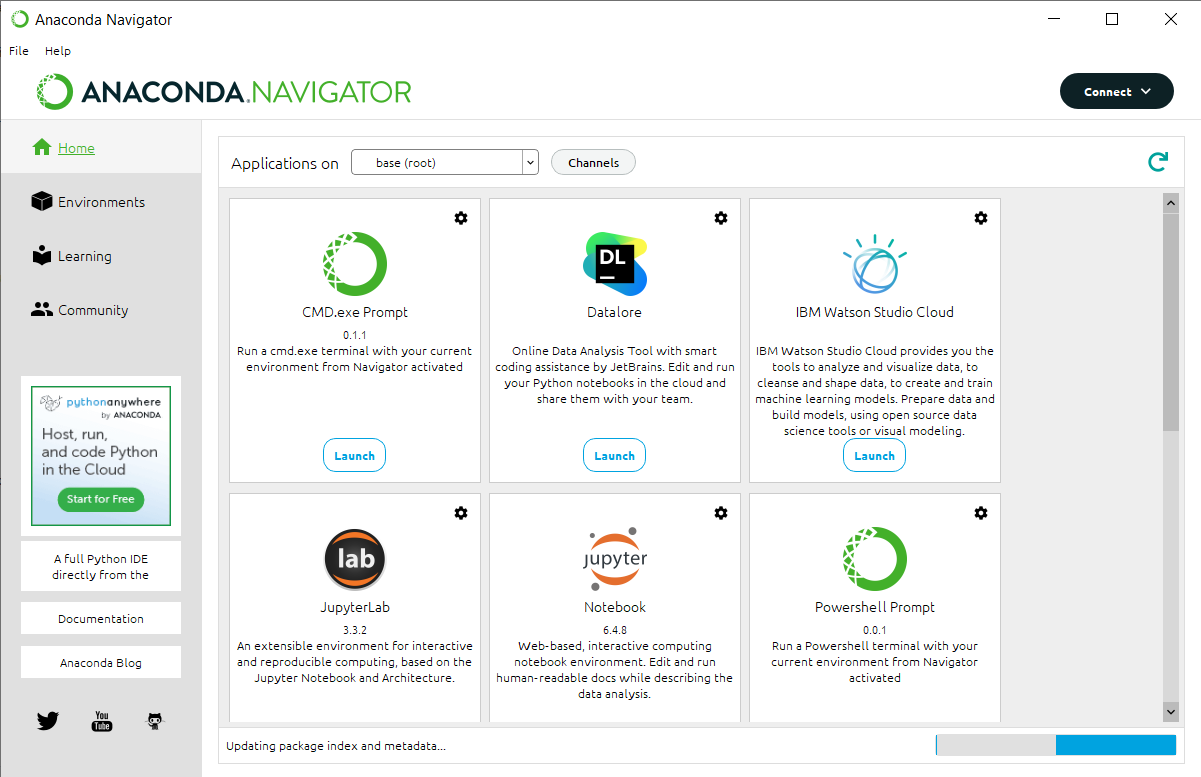Image resolution: width=1201 pixels, height=777 pixels.
Task: Go to the Home tab label
Action: coord(76,148)
